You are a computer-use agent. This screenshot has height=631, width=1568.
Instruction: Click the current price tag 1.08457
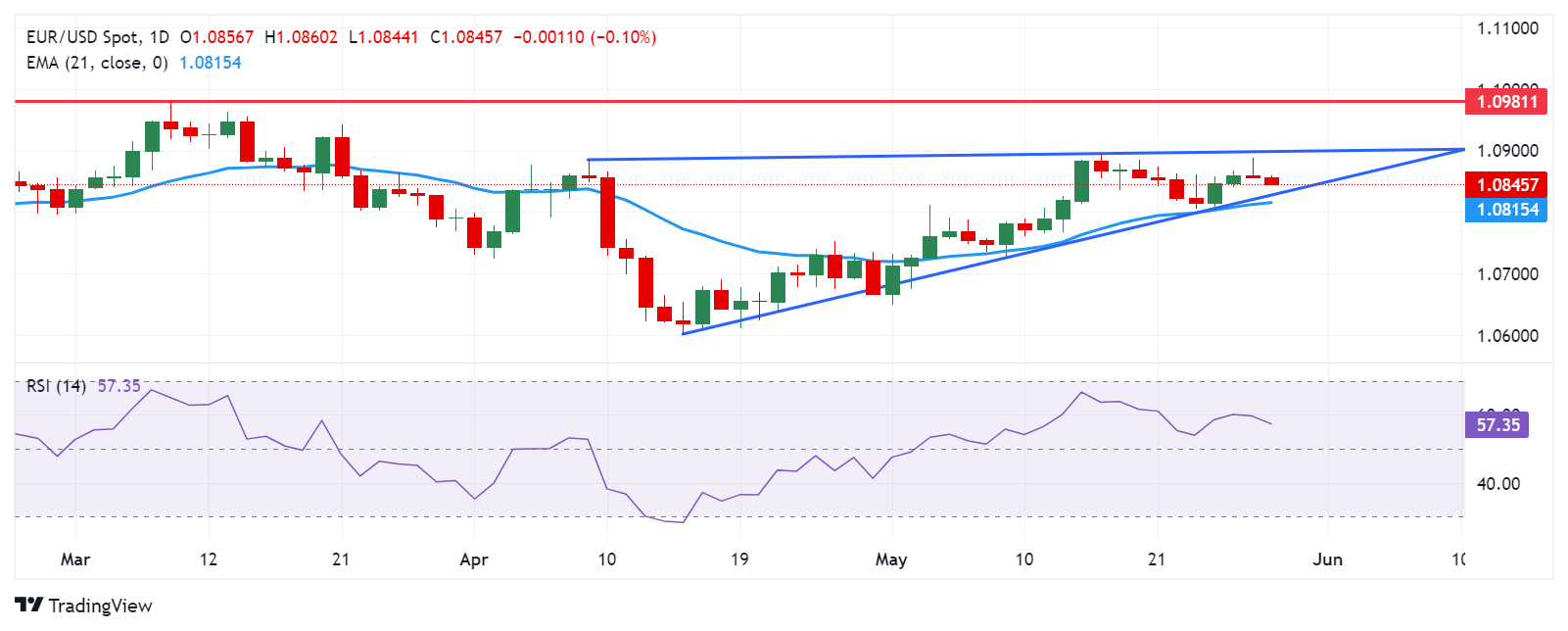point(1506,184)
